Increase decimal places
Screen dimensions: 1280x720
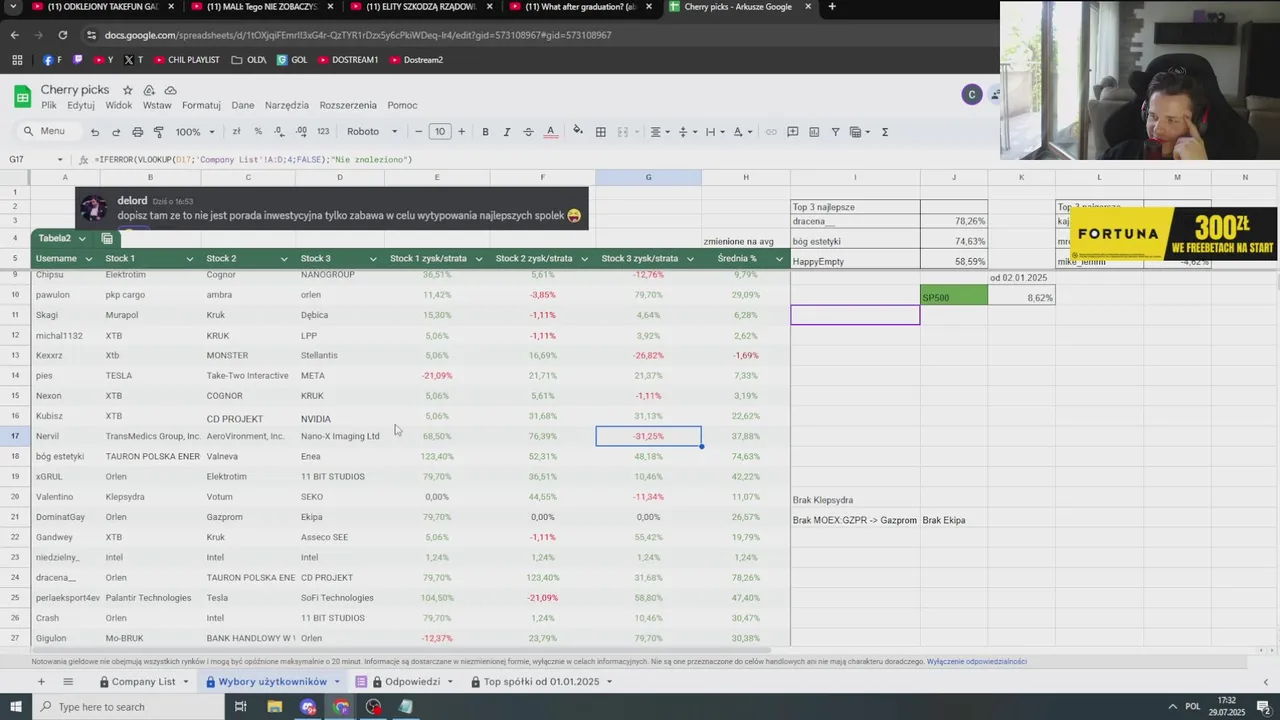coord(300,132)
